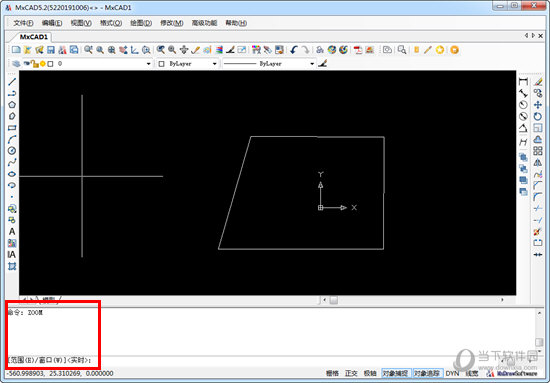Open the 高级功能 menu
Image resolution: width=550 pixels, height=383 pixels.
[204, 23]
